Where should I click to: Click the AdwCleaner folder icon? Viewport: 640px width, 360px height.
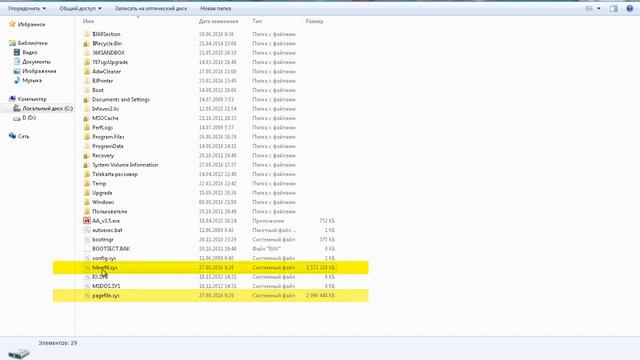(x=87, y=71)
